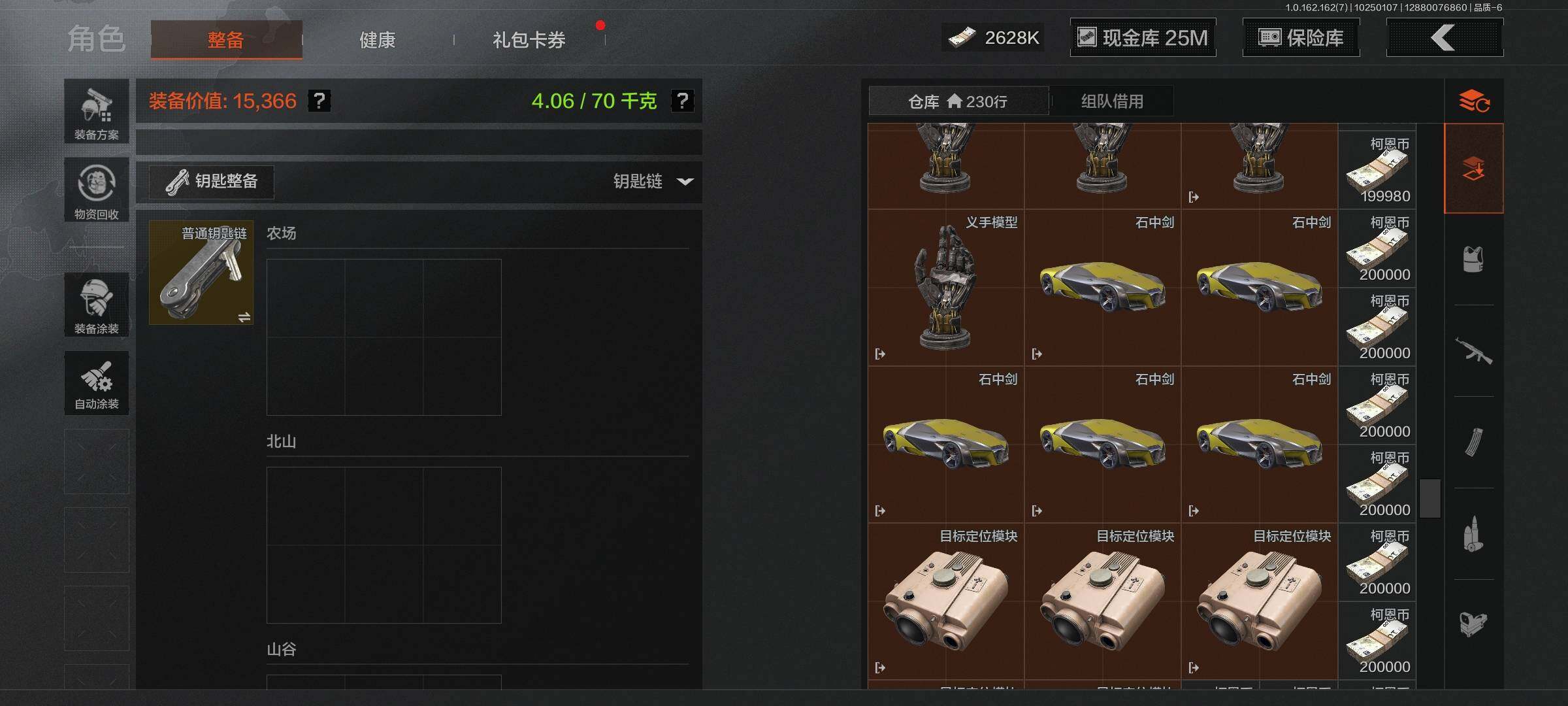Select the 义手模型 item thumbnail
The width and height of the screenshot is (1568, 706).
point(946,288)
